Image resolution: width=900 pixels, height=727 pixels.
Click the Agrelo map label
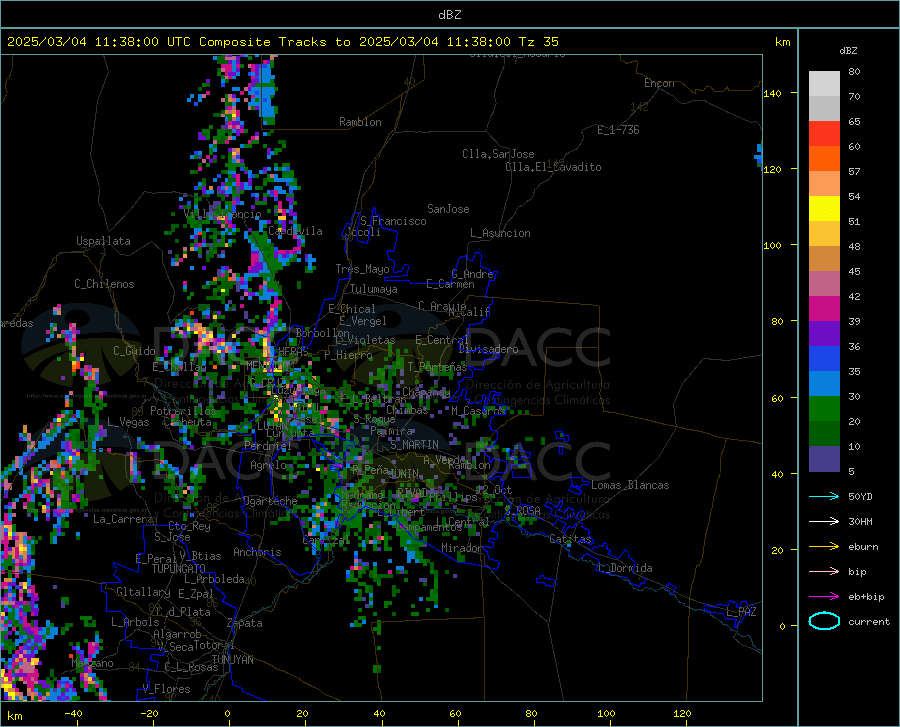point(268,465)
